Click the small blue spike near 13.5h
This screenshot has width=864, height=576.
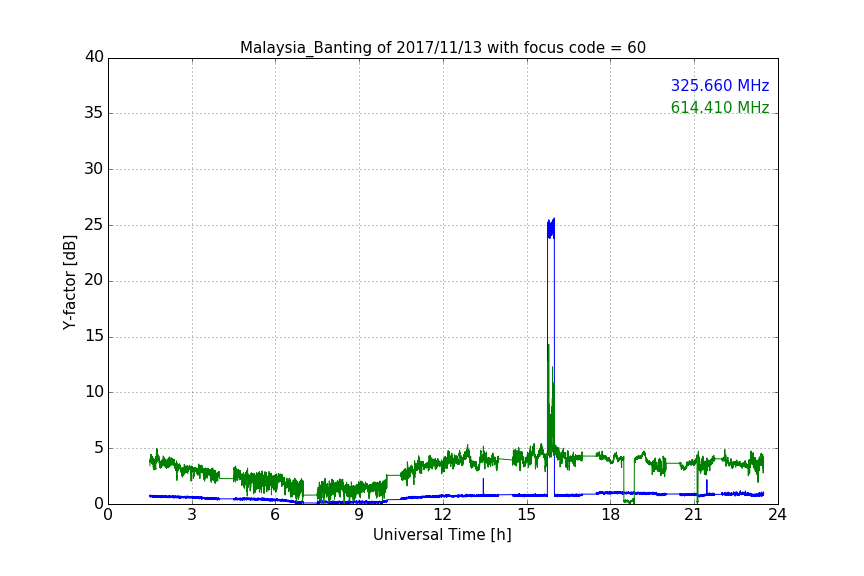click(x=483, y=485)
